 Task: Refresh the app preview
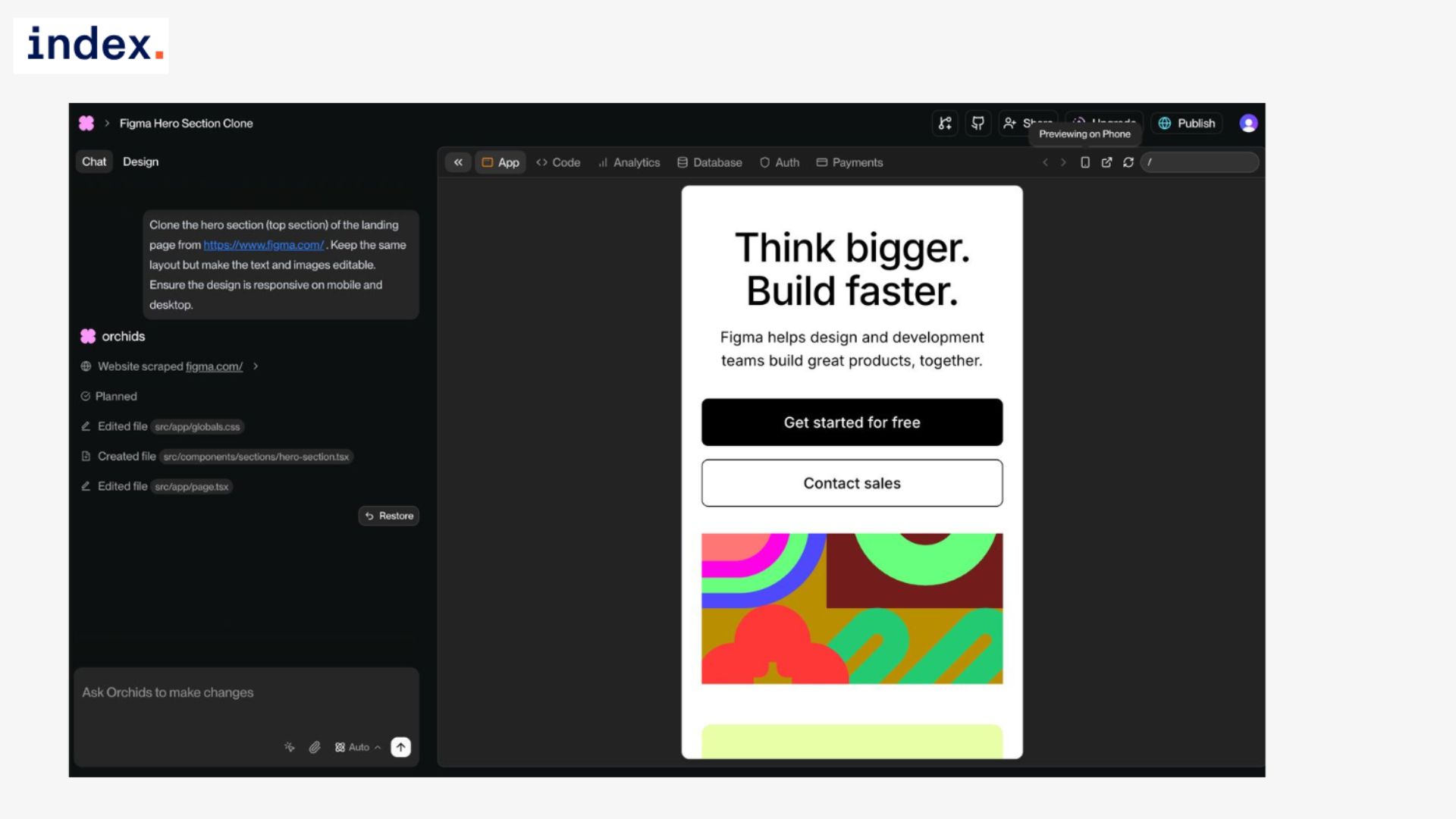(1128, 162)
